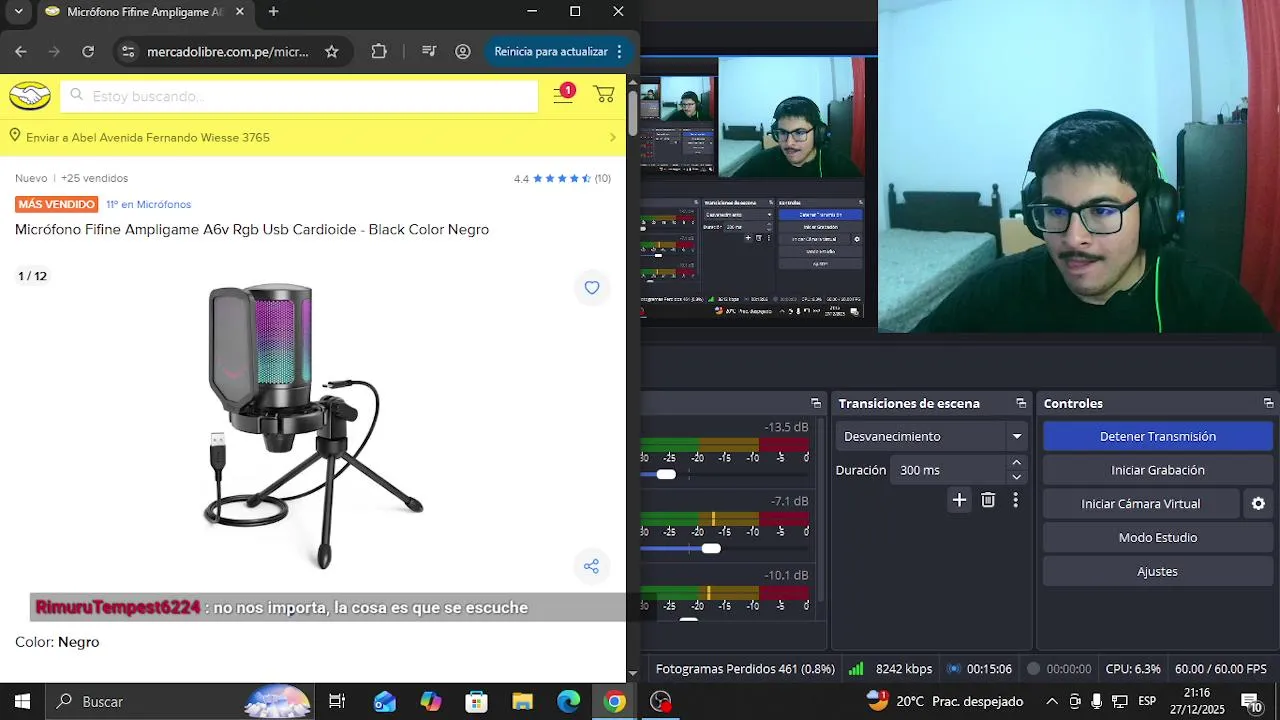1280x720 pixels.
Task: Show hidden system tray icons
Action: coord(1051,701)
